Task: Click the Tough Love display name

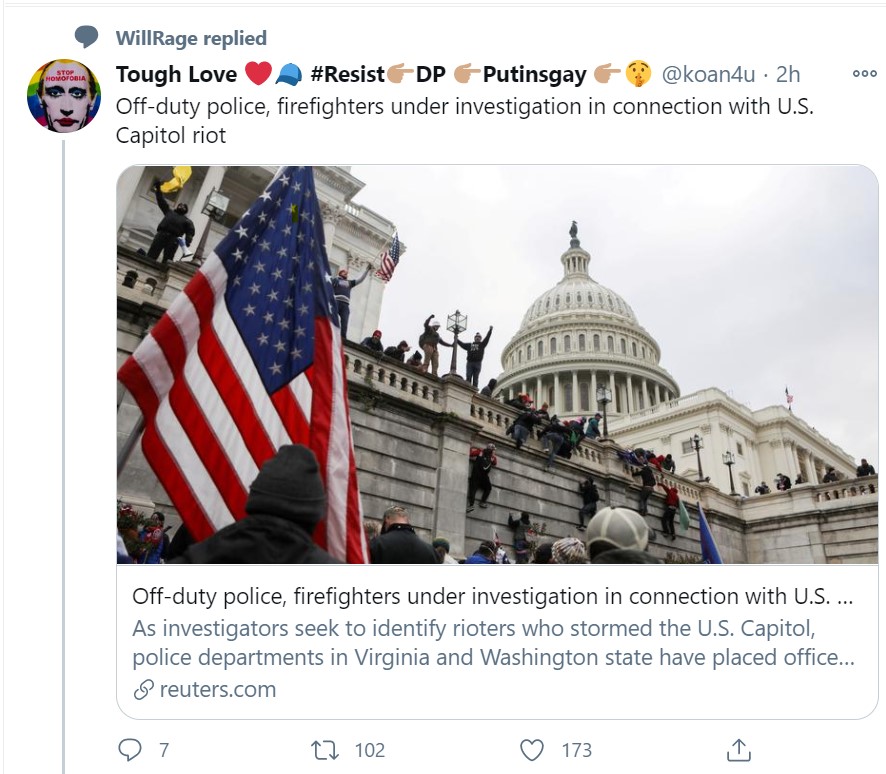Action: tap(176, 74)
